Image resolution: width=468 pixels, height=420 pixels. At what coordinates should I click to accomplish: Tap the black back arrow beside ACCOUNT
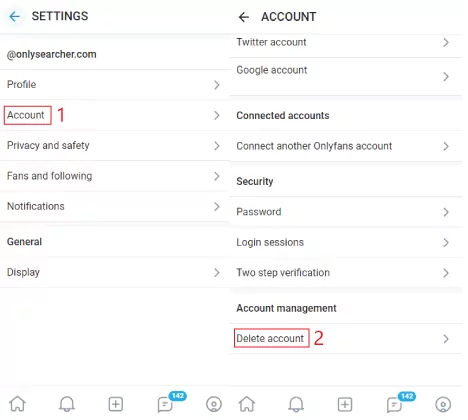tap(244, 17)
